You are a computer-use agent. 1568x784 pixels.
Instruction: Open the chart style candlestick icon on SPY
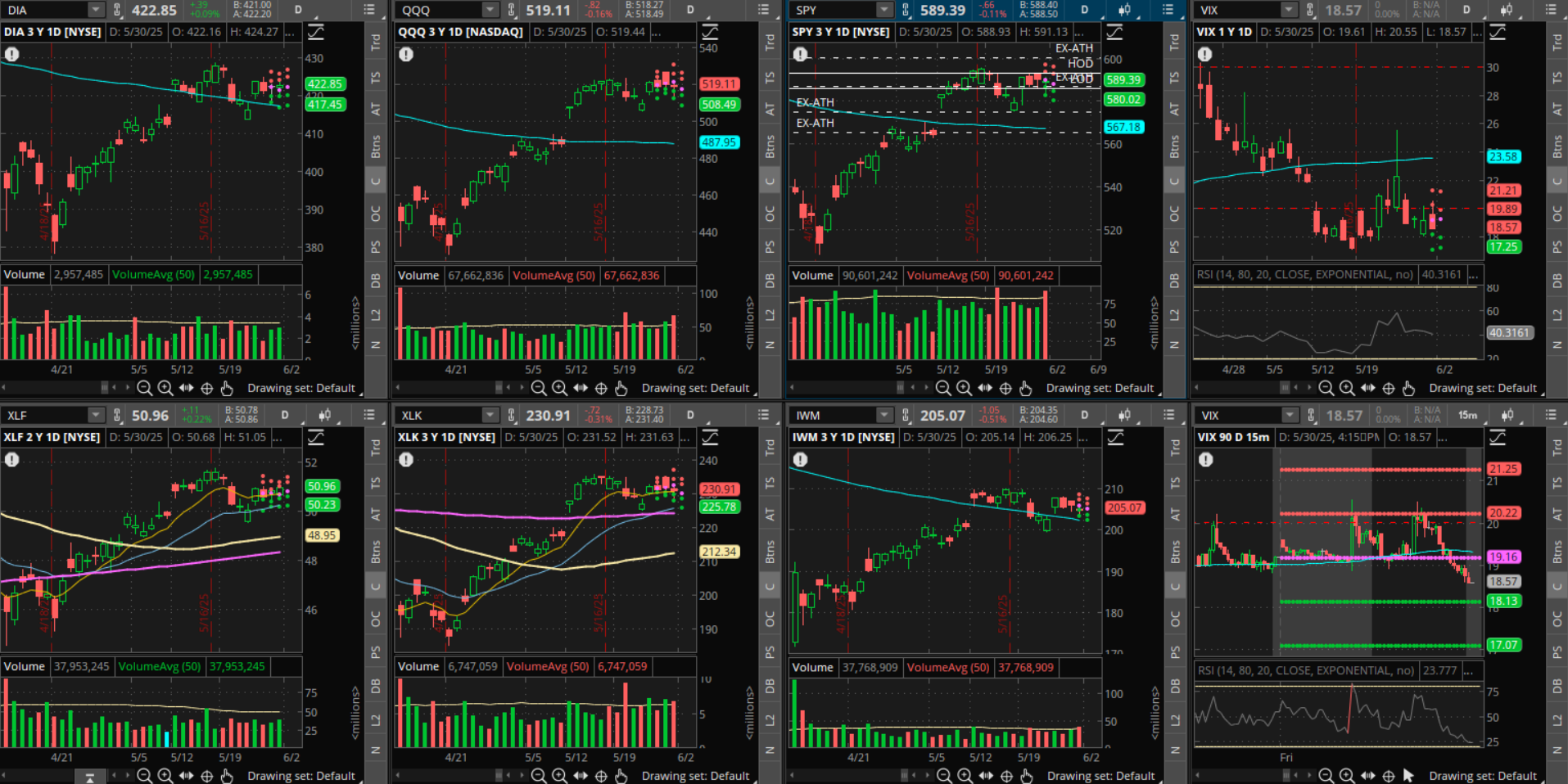pyautogui.click(x=1124, y=10)
